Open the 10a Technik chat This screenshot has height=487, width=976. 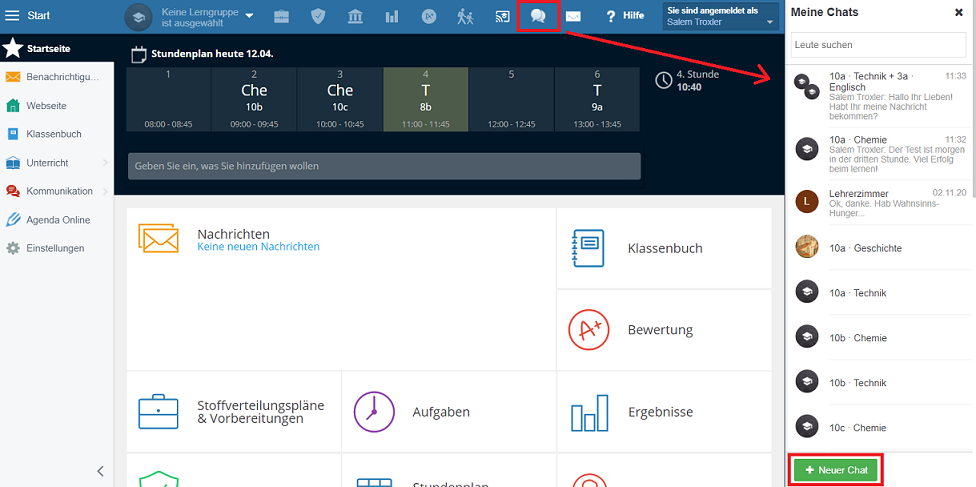click(880, 293)
